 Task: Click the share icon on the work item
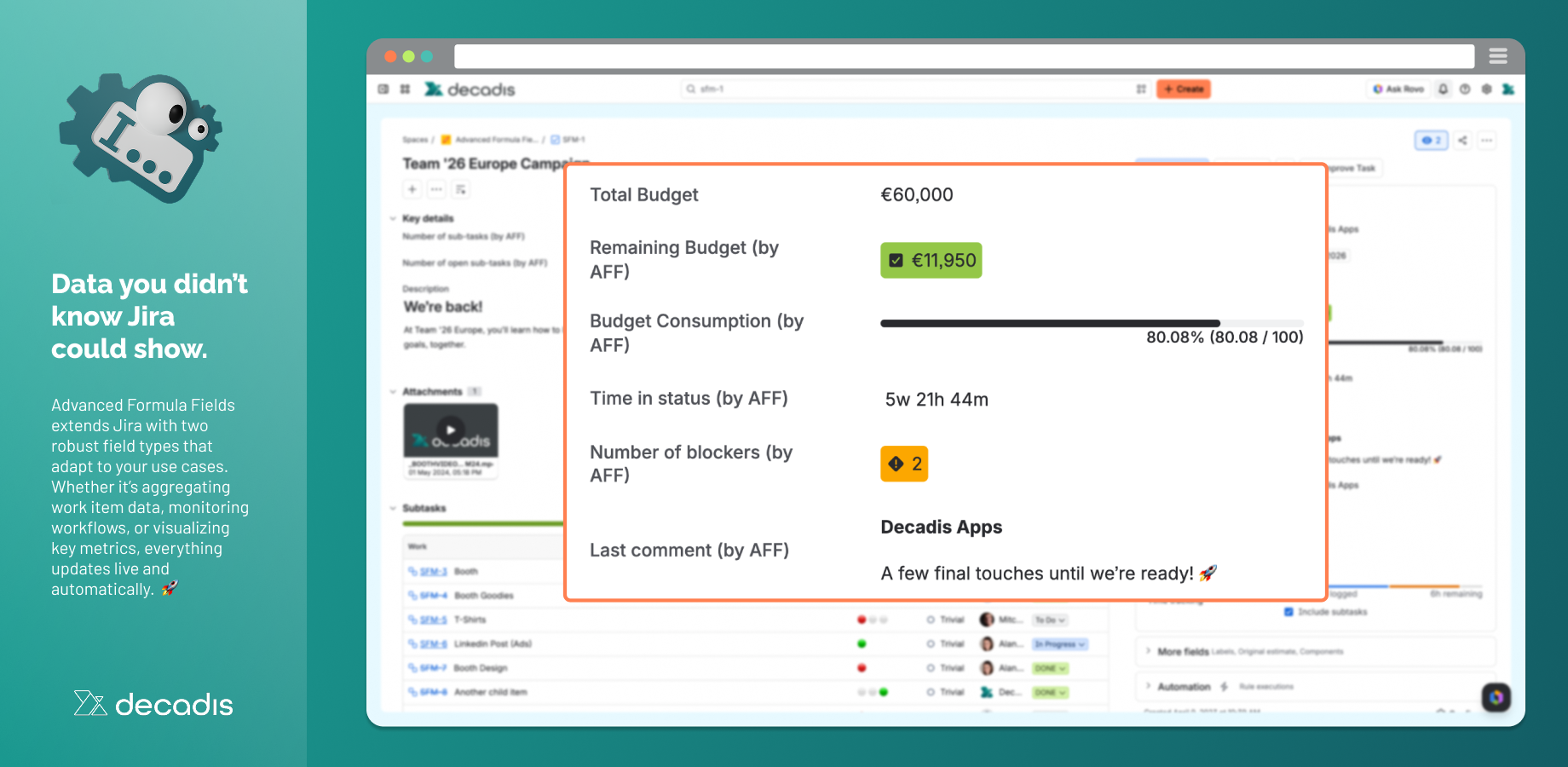pyautogui.click(x=1462, y=141)
